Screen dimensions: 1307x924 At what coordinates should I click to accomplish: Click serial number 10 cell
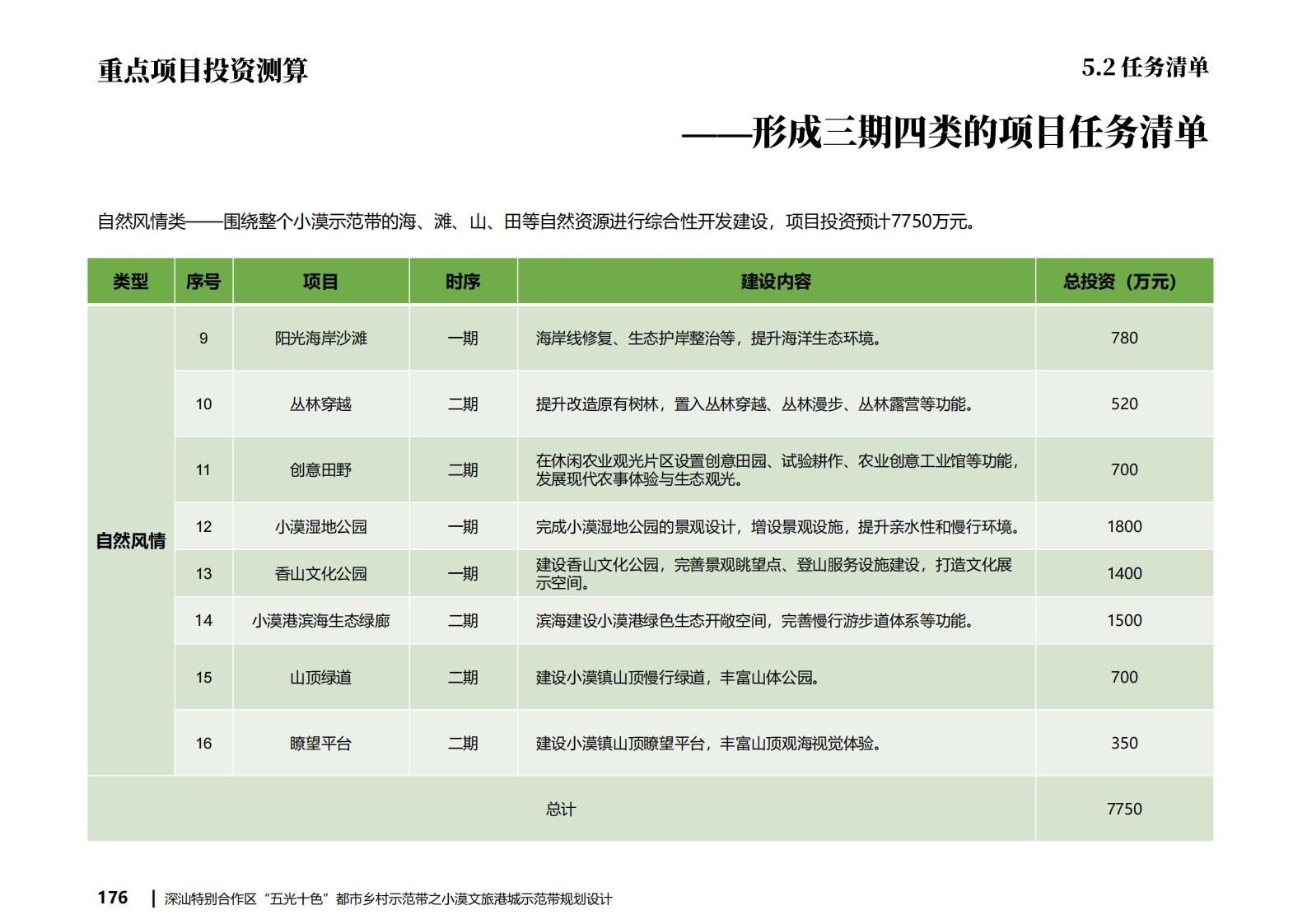click(x=203, y=404)
